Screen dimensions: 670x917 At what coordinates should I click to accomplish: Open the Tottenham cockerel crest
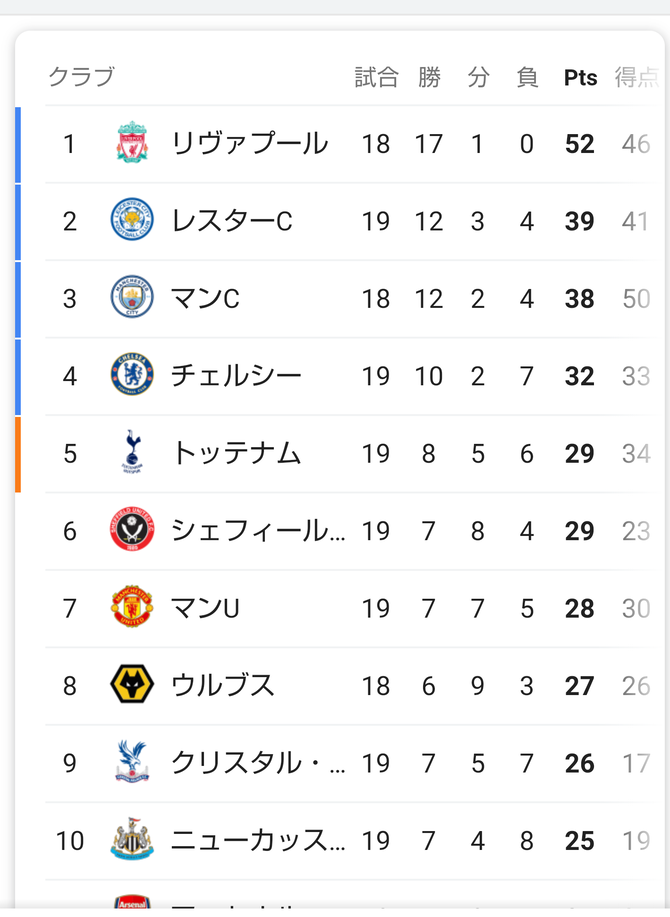pyautogui.click(x=132, y=452)
